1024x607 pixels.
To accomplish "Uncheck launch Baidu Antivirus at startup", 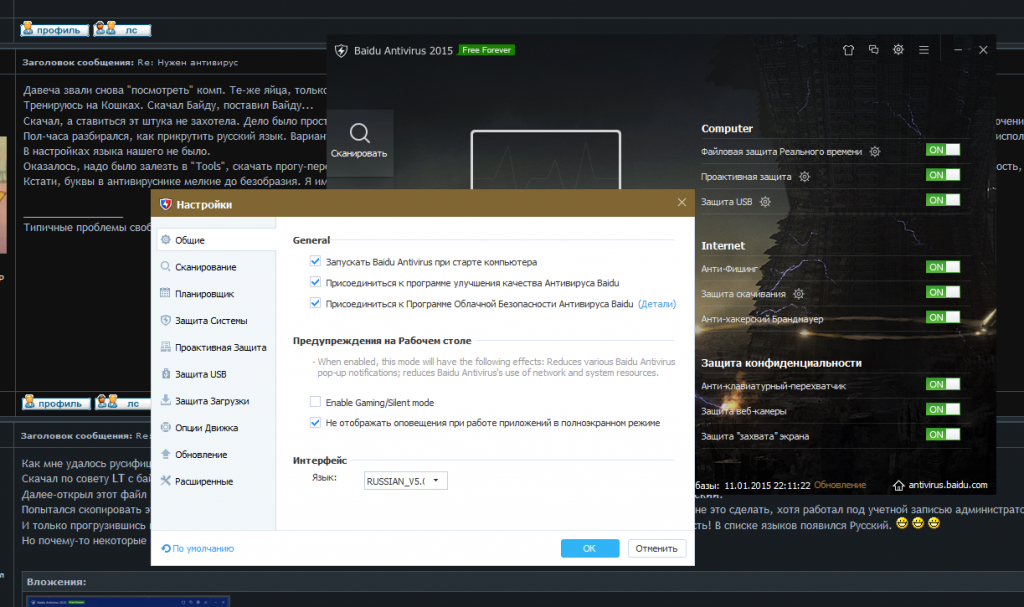I will point(315,261).
